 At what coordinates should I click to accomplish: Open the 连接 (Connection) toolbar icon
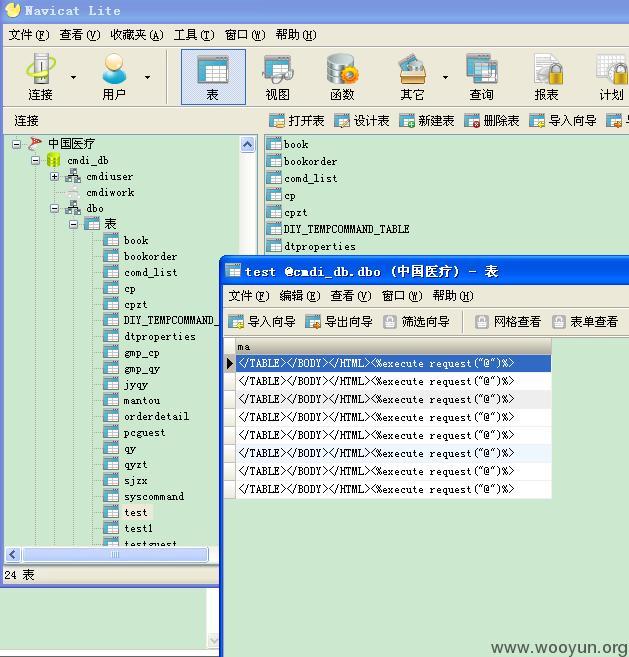pos(41,77)
